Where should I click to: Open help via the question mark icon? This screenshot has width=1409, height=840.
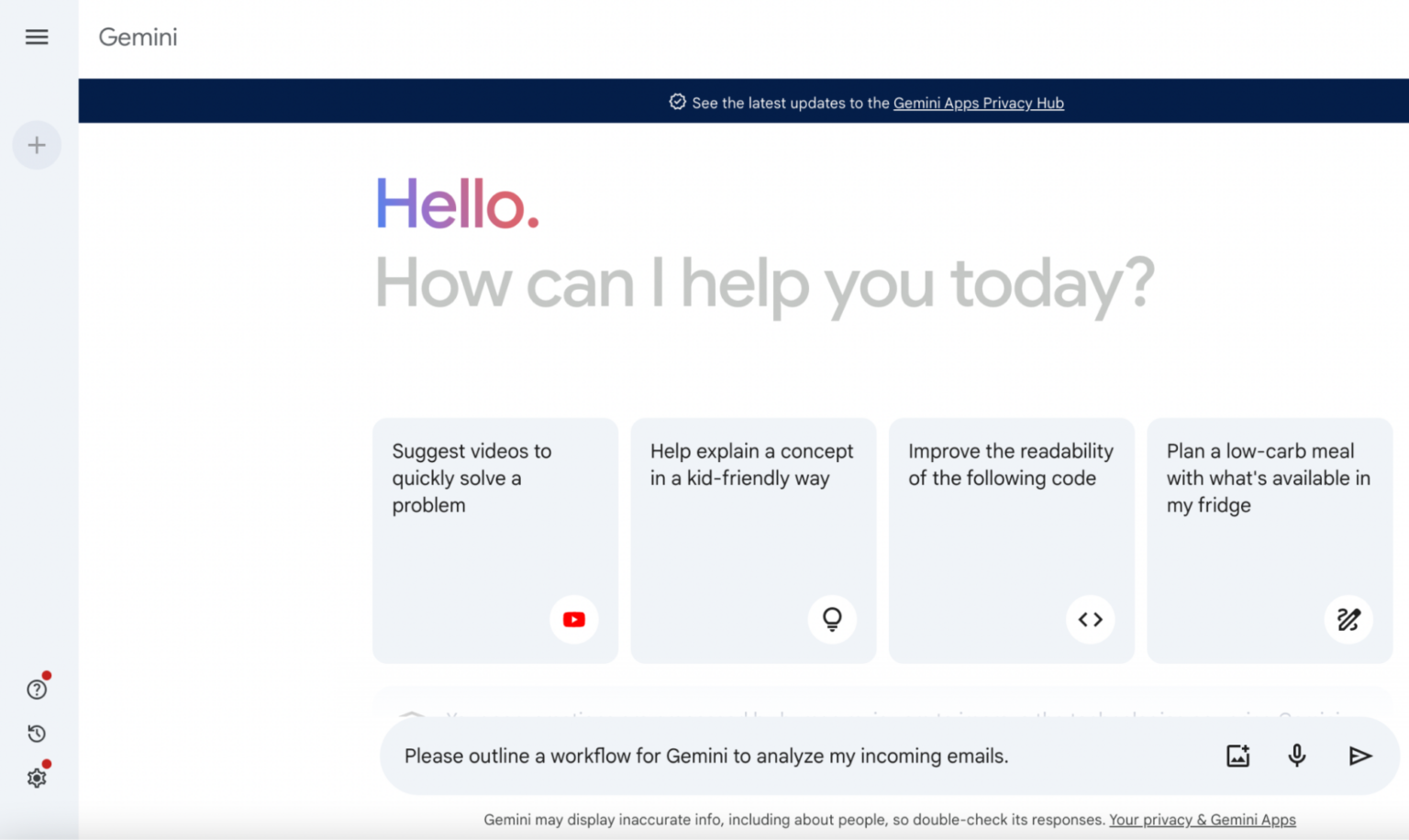(37, 689)
